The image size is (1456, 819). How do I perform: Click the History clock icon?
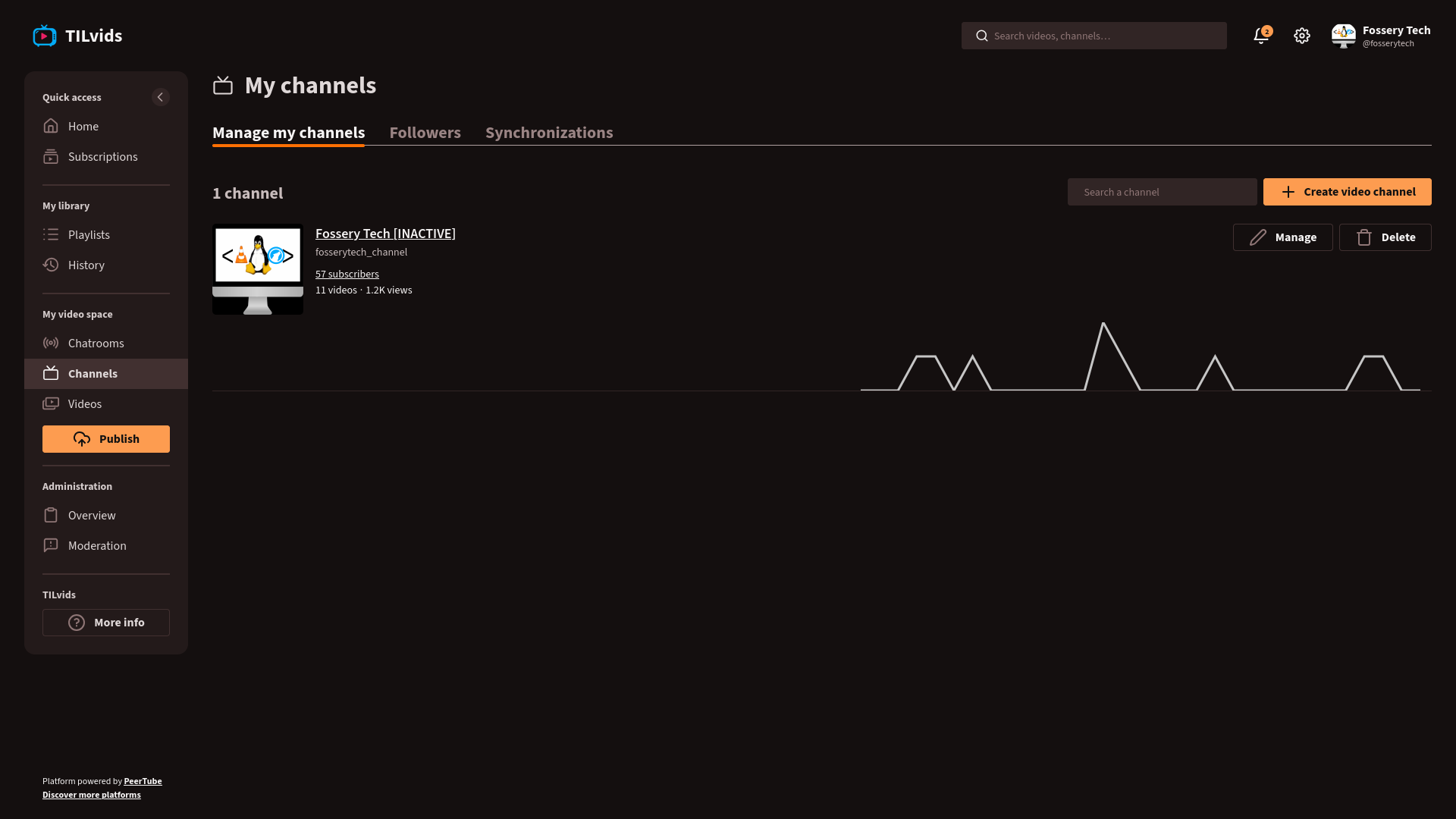[51, 265]
